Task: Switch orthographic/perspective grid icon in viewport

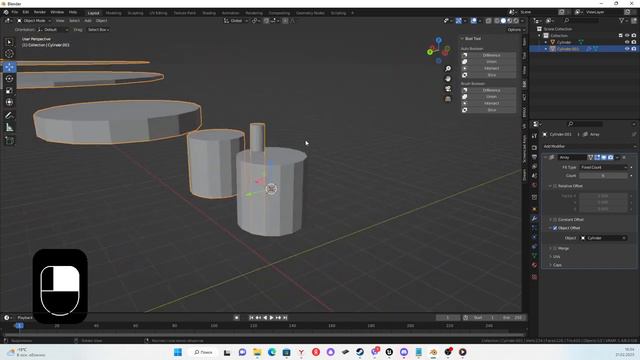Action: 448,99
